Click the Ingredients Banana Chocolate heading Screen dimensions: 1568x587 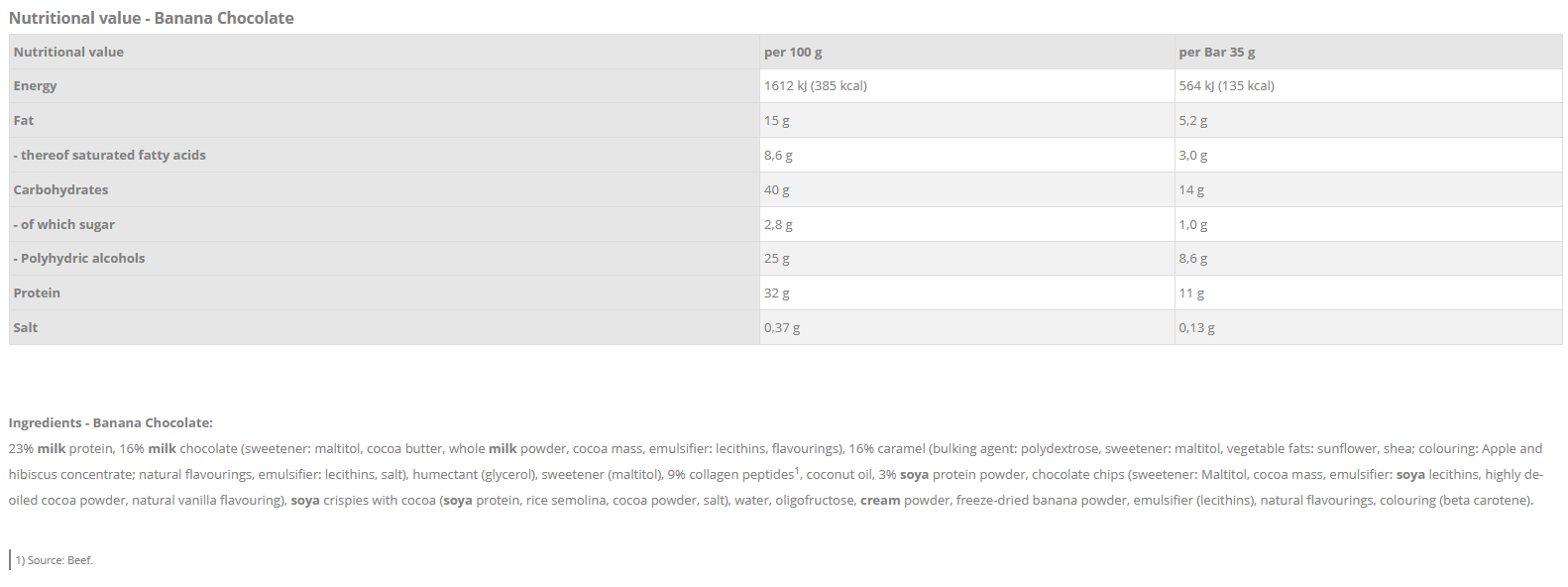click(110, 422)
